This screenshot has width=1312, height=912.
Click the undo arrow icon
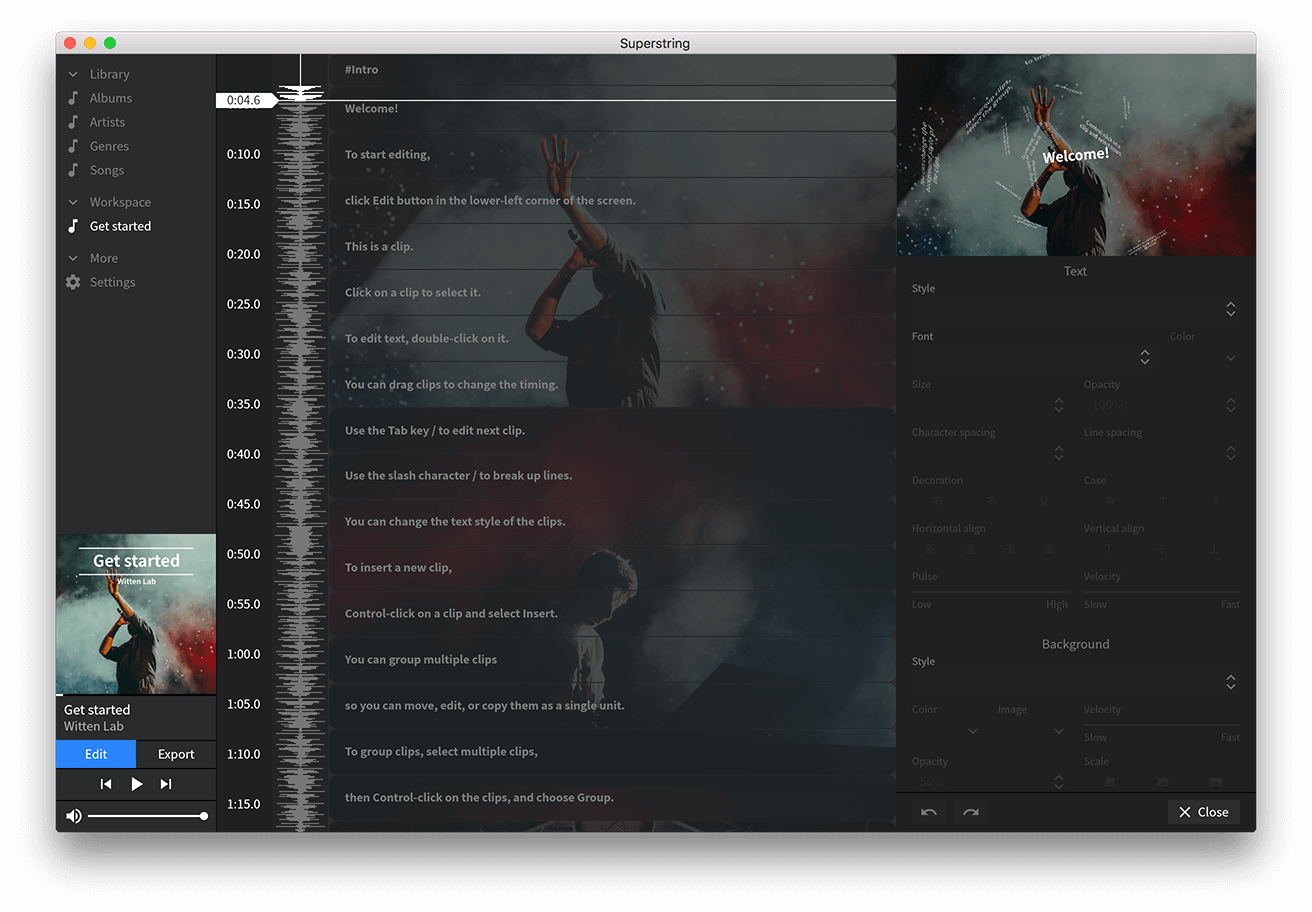click(929, 812)
